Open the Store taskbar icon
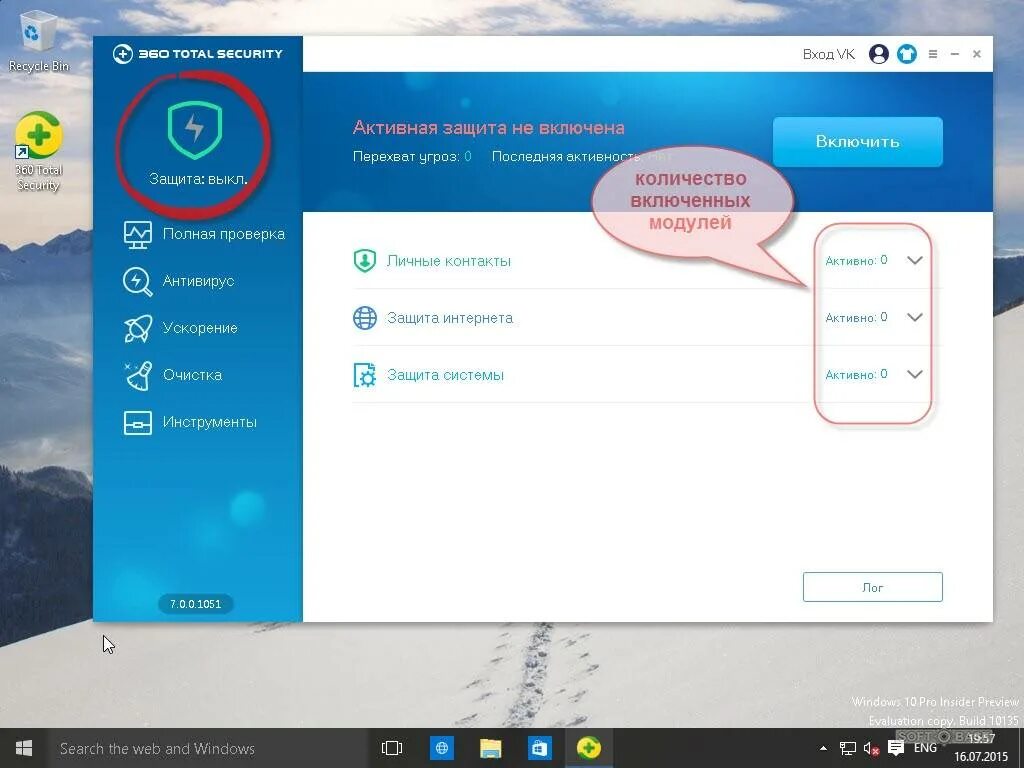Image resolution: width=1024 pixels, height=768 pixels. coord(539,748)
